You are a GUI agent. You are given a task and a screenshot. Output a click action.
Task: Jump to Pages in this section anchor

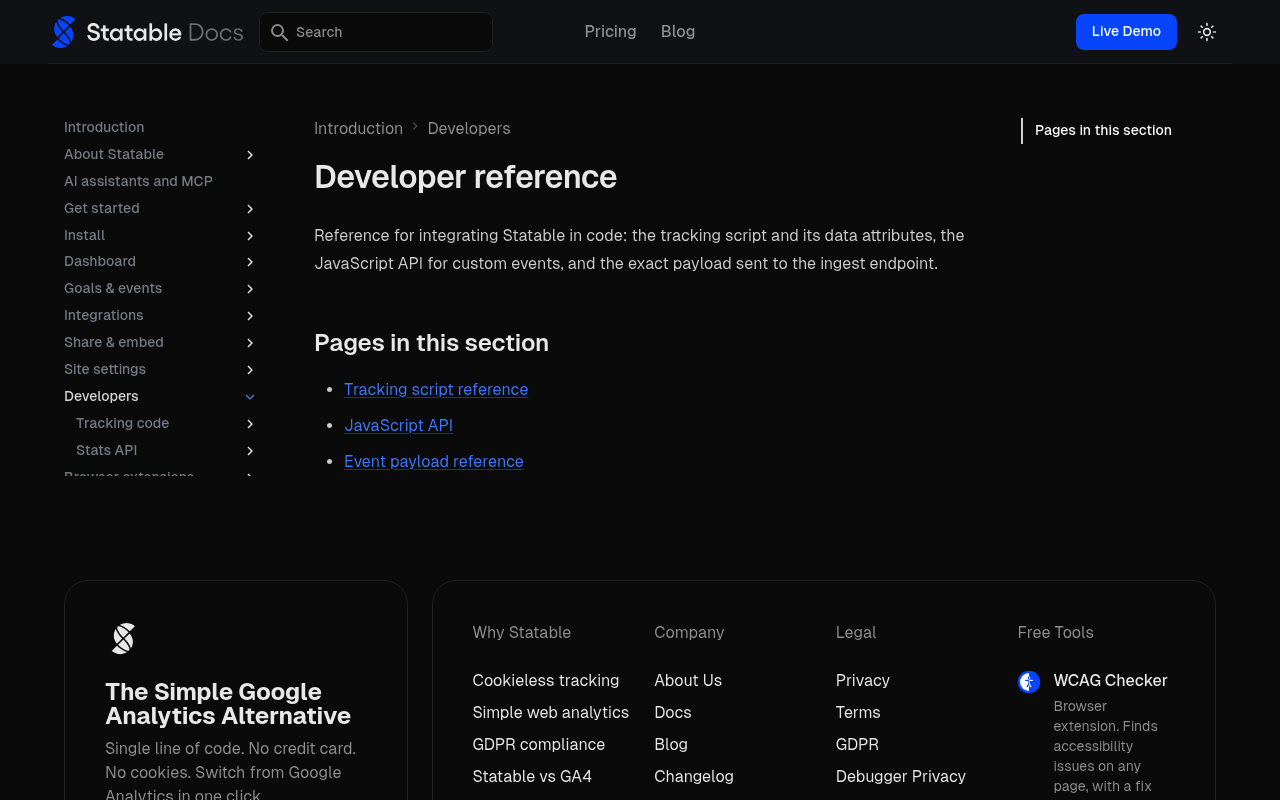(x=1103, y=130)
